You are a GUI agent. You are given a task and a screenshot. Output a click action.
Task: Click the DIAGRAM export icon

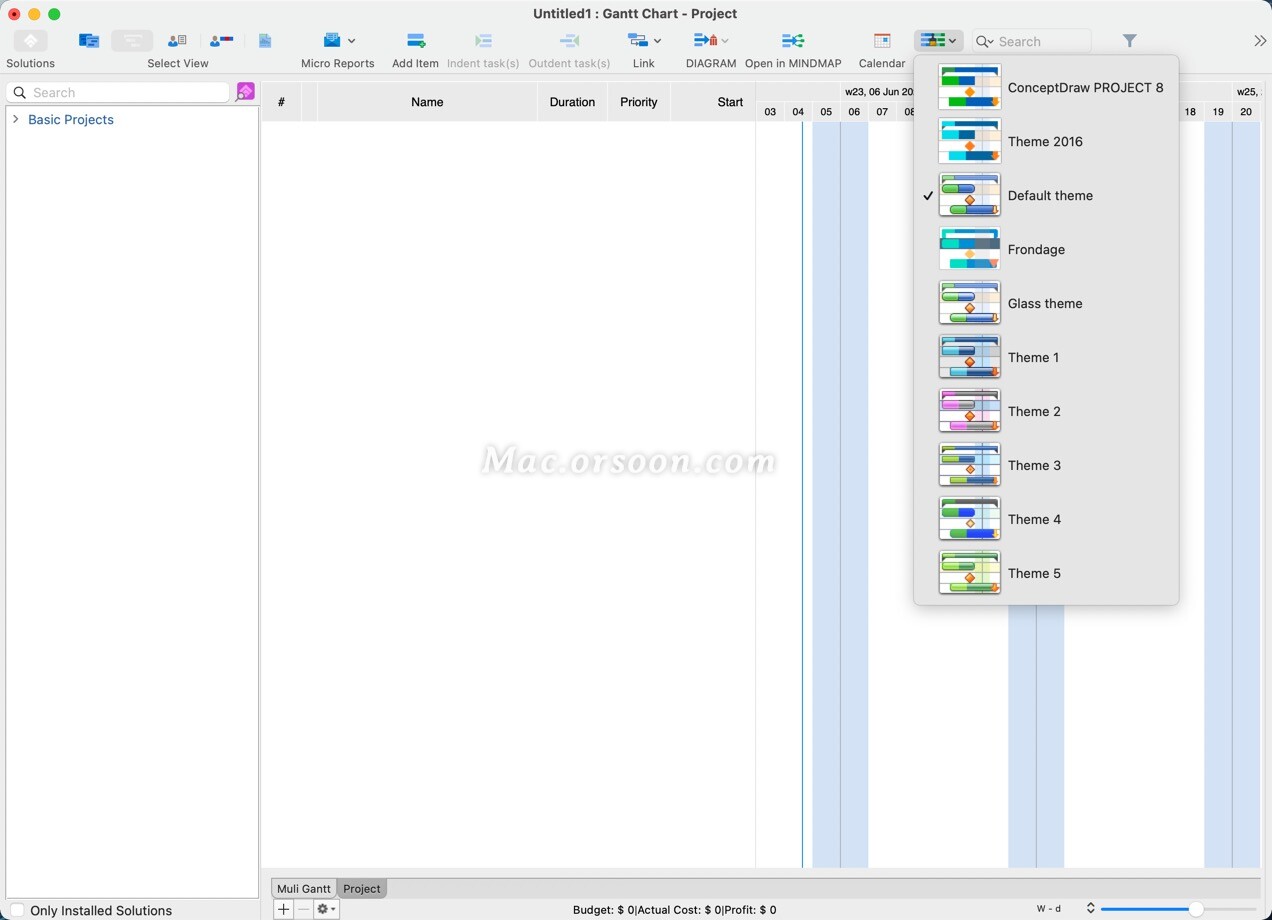704,41
